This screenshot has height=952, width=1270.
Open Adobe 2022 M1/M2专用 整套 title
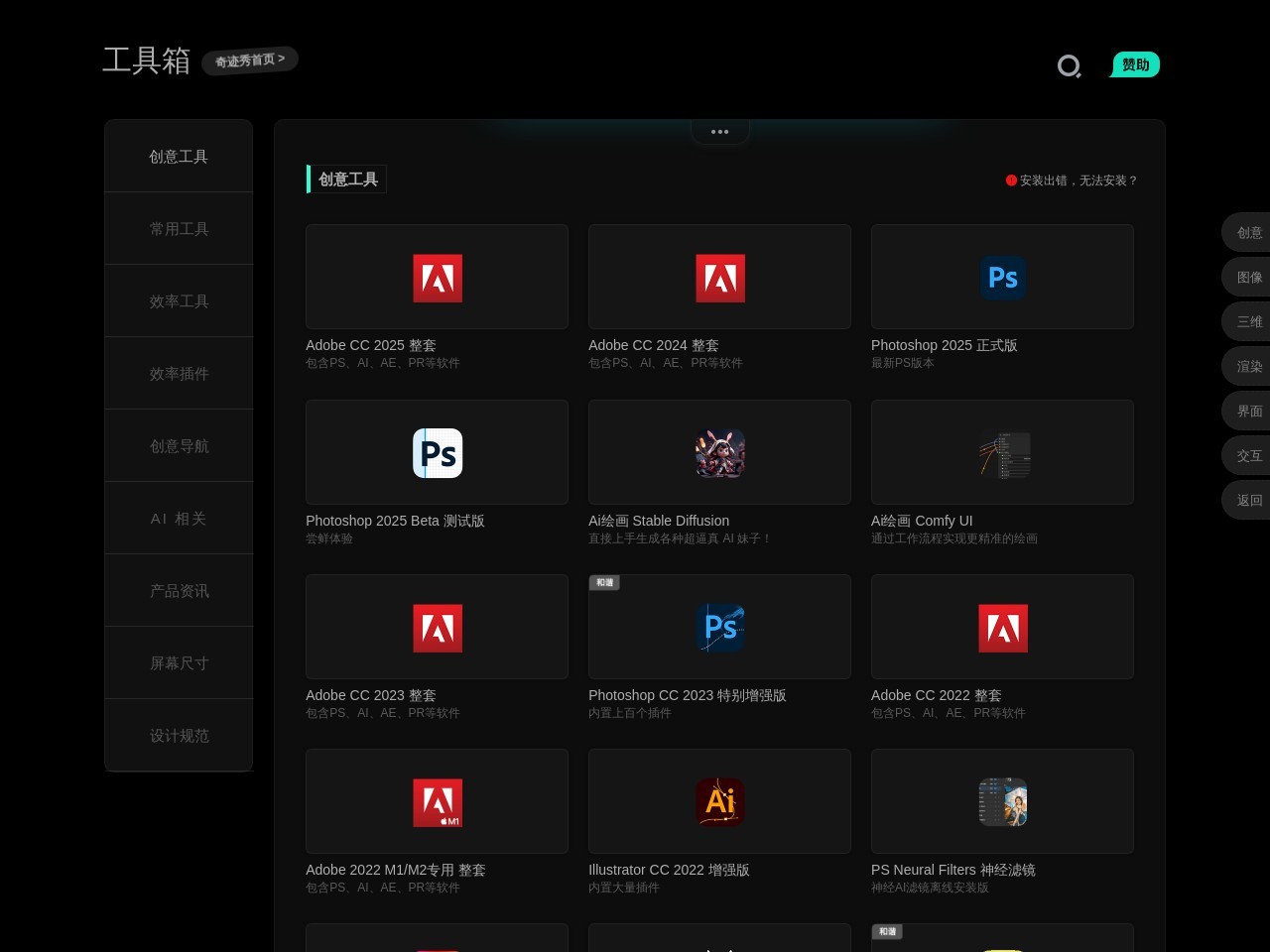(x=396, y=870)
